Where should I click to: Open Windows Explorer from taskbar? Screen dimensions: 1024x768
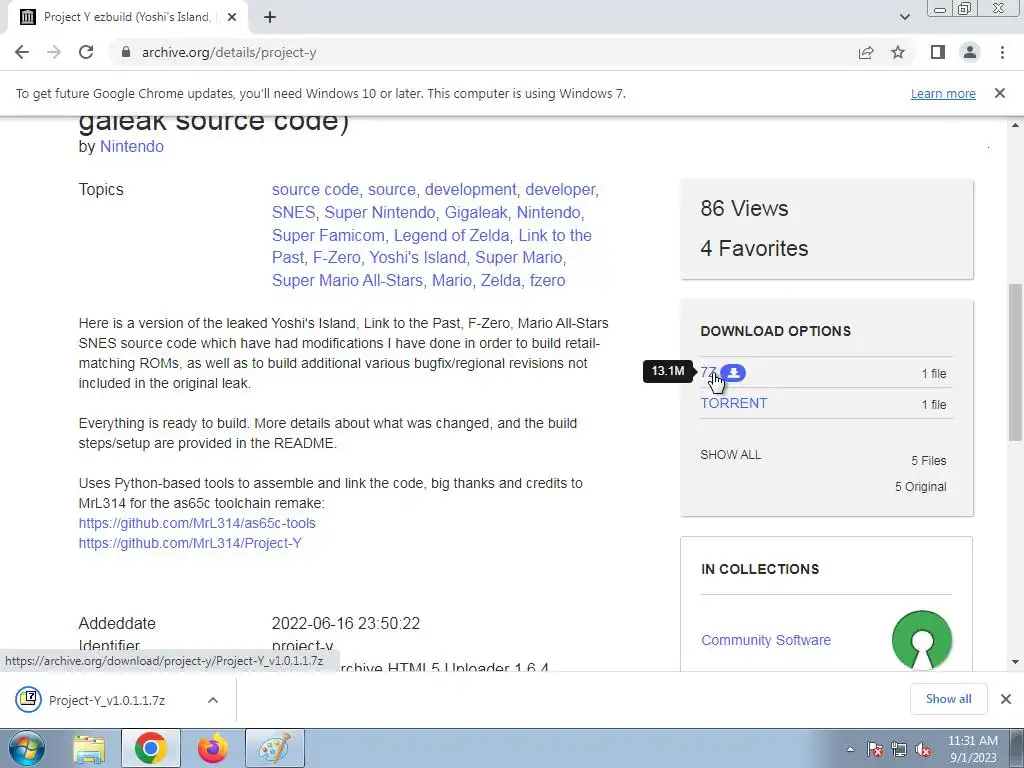(x=89, y=748)
